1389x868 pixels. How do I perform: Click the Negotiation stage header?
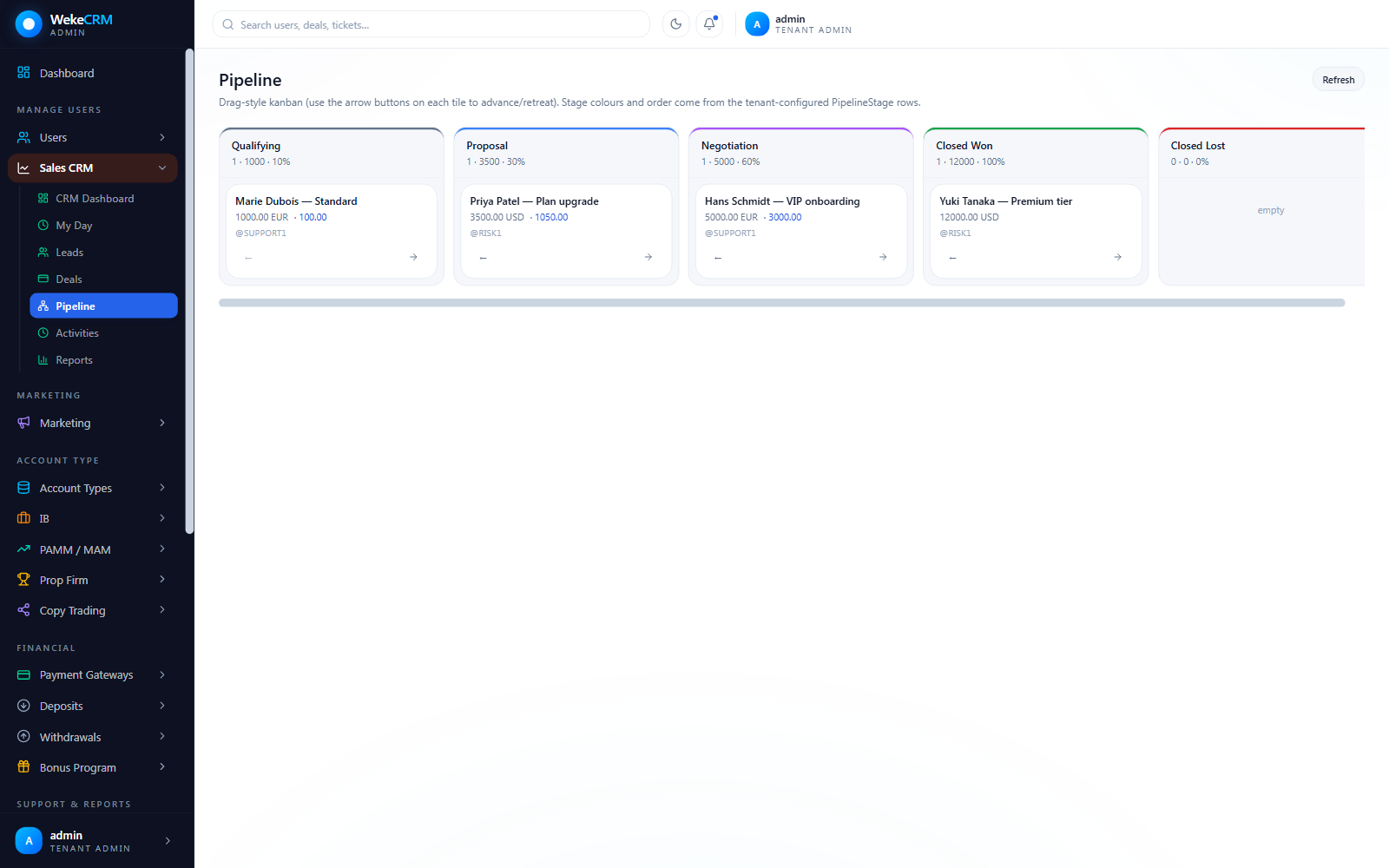[x=800, y=153]
